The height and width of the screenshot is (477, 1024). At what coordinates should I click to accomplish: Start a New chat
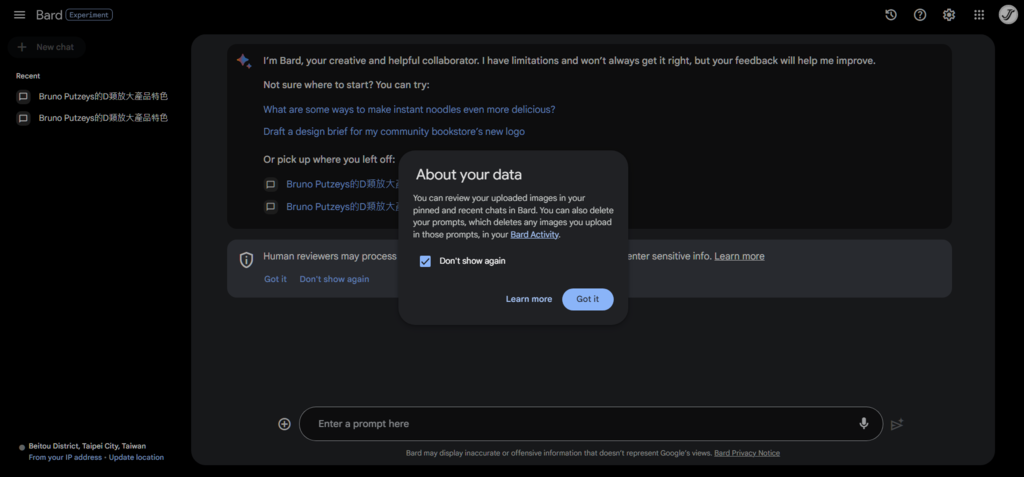click(x=46, y=47)
